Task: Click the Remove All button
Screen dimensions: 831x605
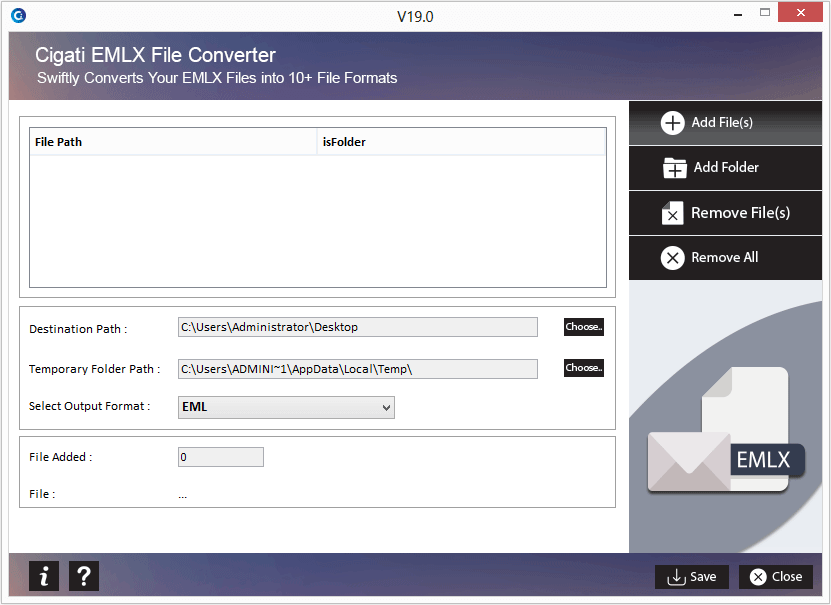Action: point(725,258)
